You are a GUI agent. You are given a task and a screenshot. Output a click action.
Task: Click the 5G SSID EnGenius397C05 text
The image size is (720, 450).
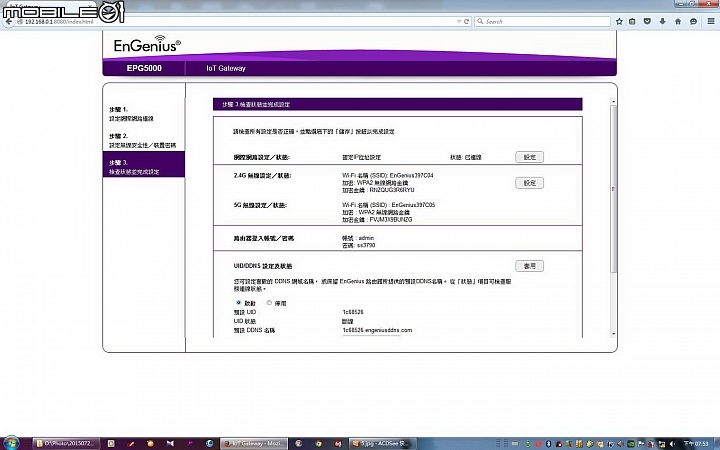pos(413,205)
